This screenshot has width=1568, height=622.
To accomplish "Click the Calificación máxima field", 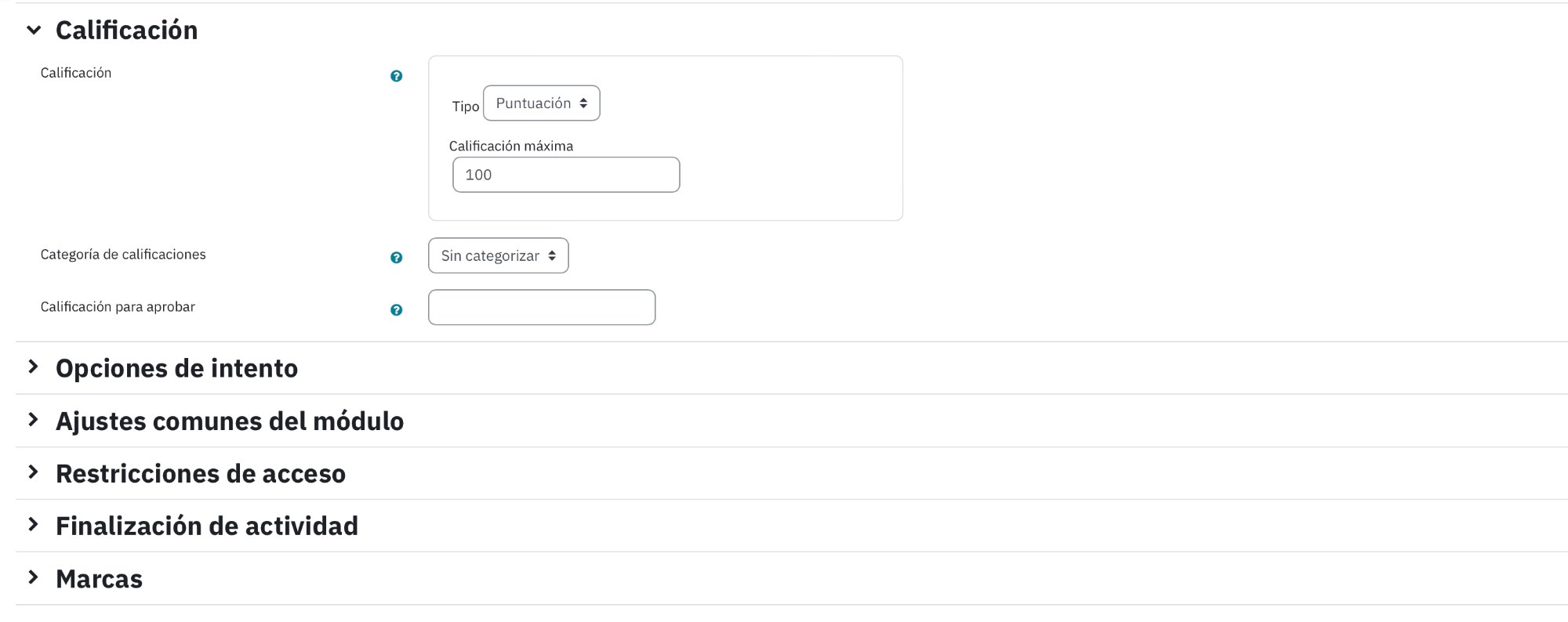I will pos(566,175).
